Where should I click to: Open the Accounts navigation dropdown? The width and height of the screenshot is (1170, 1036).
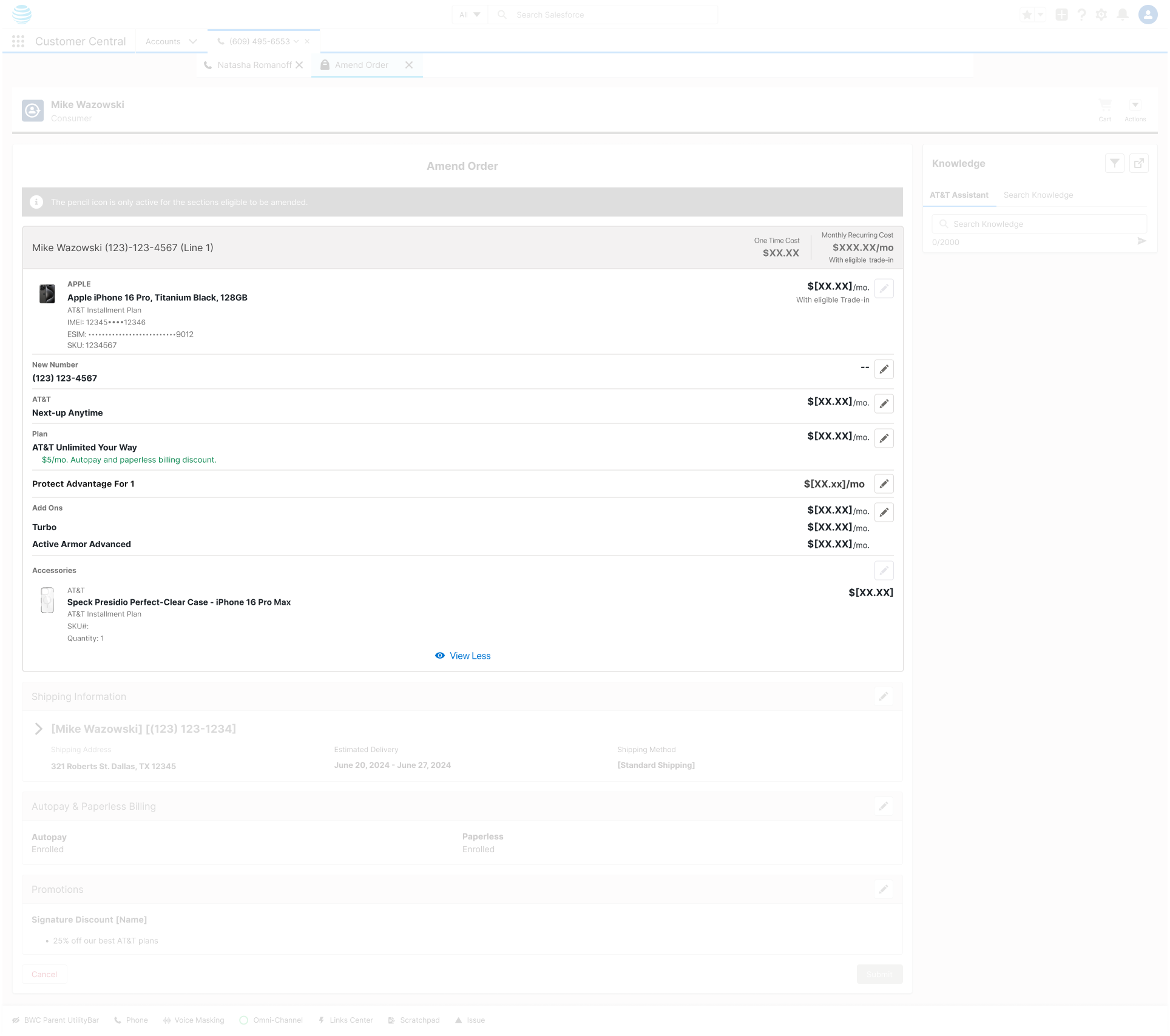[x=193, y=41]
